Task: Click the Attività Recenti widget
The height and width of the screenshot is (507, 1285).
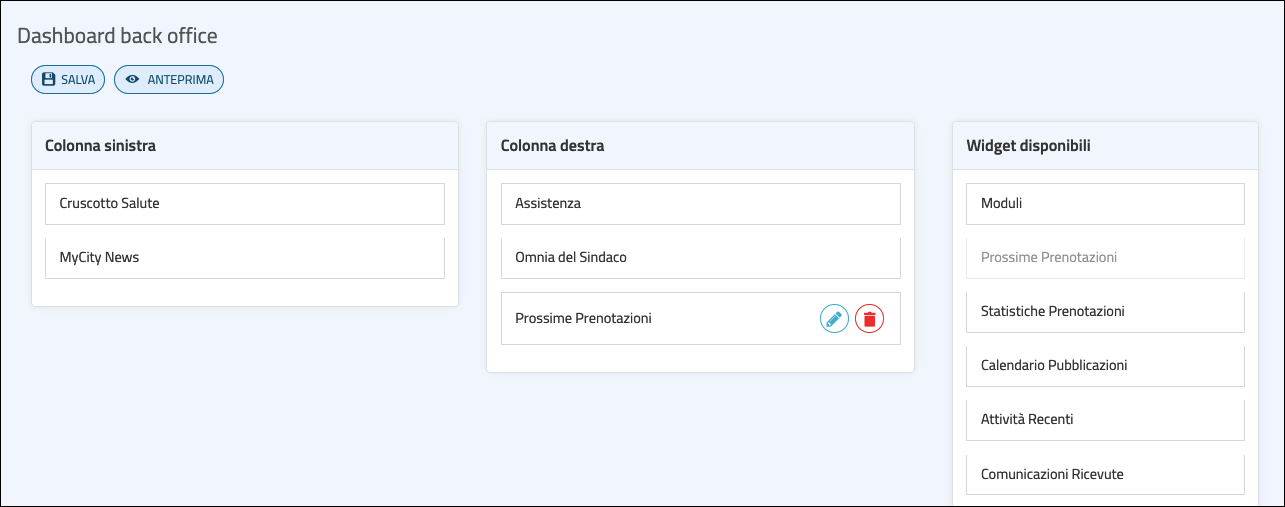Action: point(1105,419)
